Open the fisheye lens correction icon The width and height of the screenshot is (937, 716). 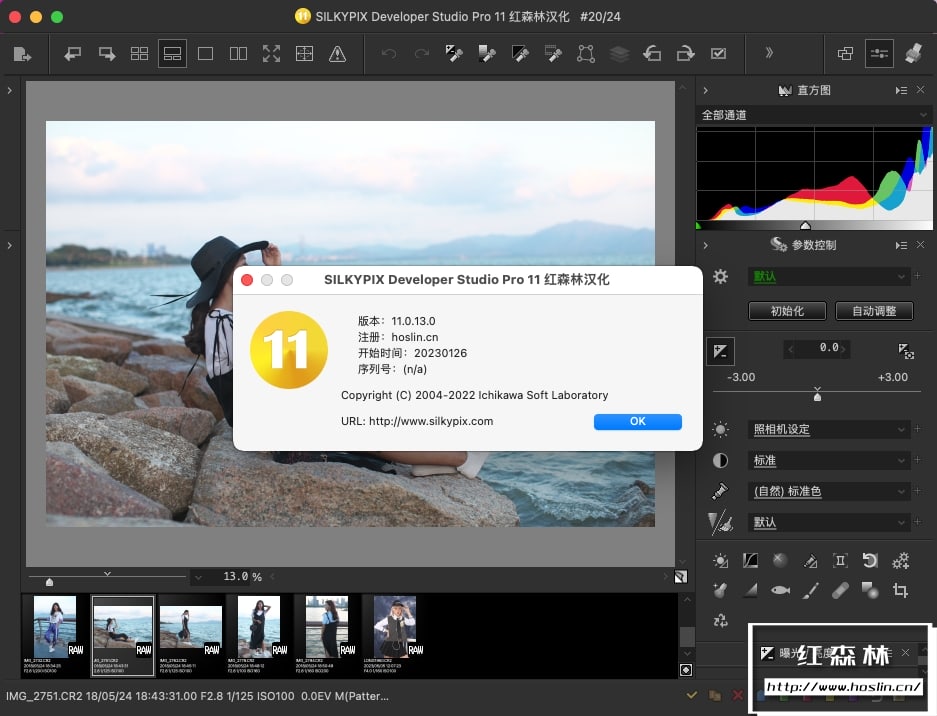pos(780,590)
